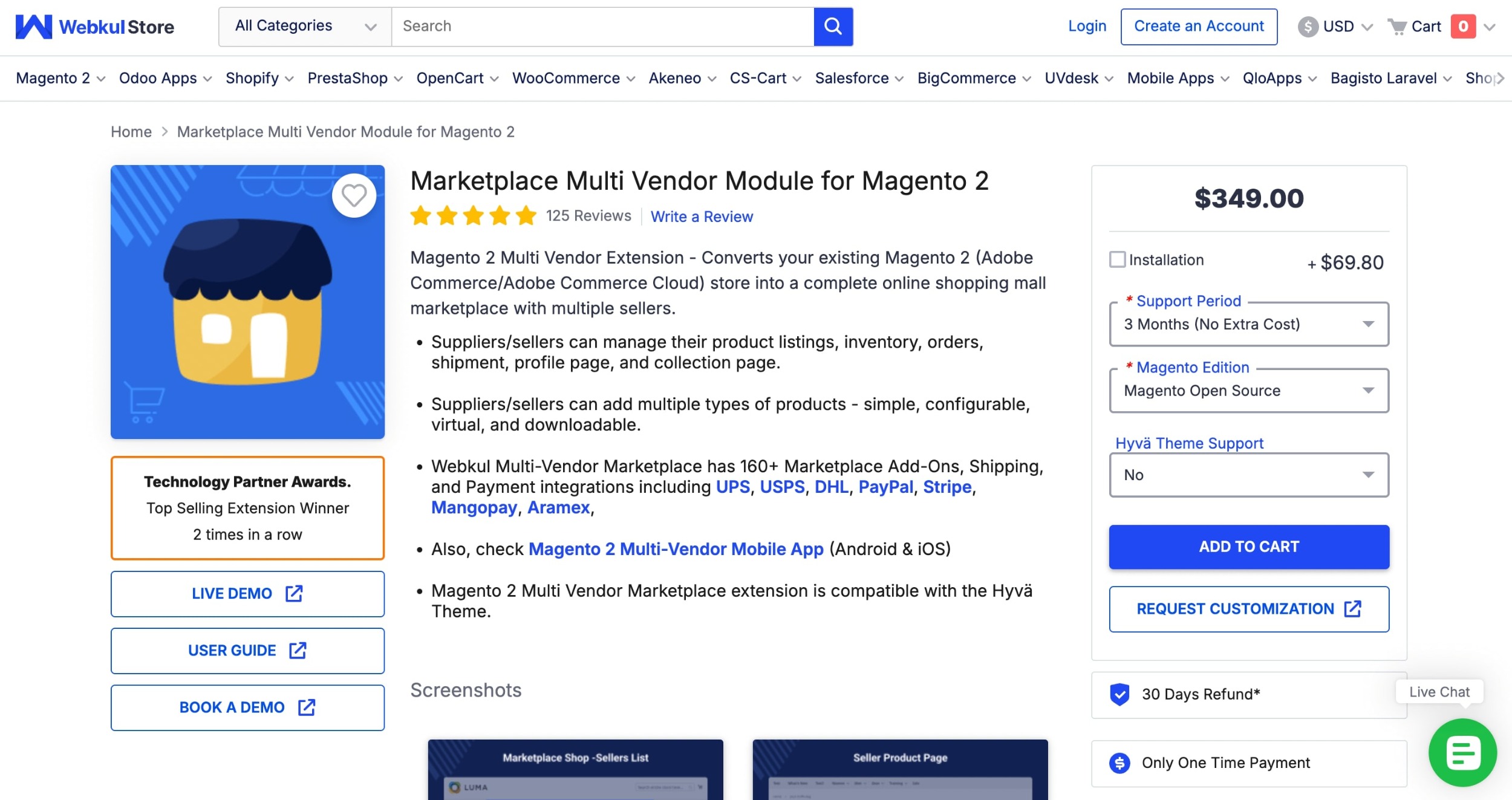Click the dollar currency icon beside USD

point(1308,27)
